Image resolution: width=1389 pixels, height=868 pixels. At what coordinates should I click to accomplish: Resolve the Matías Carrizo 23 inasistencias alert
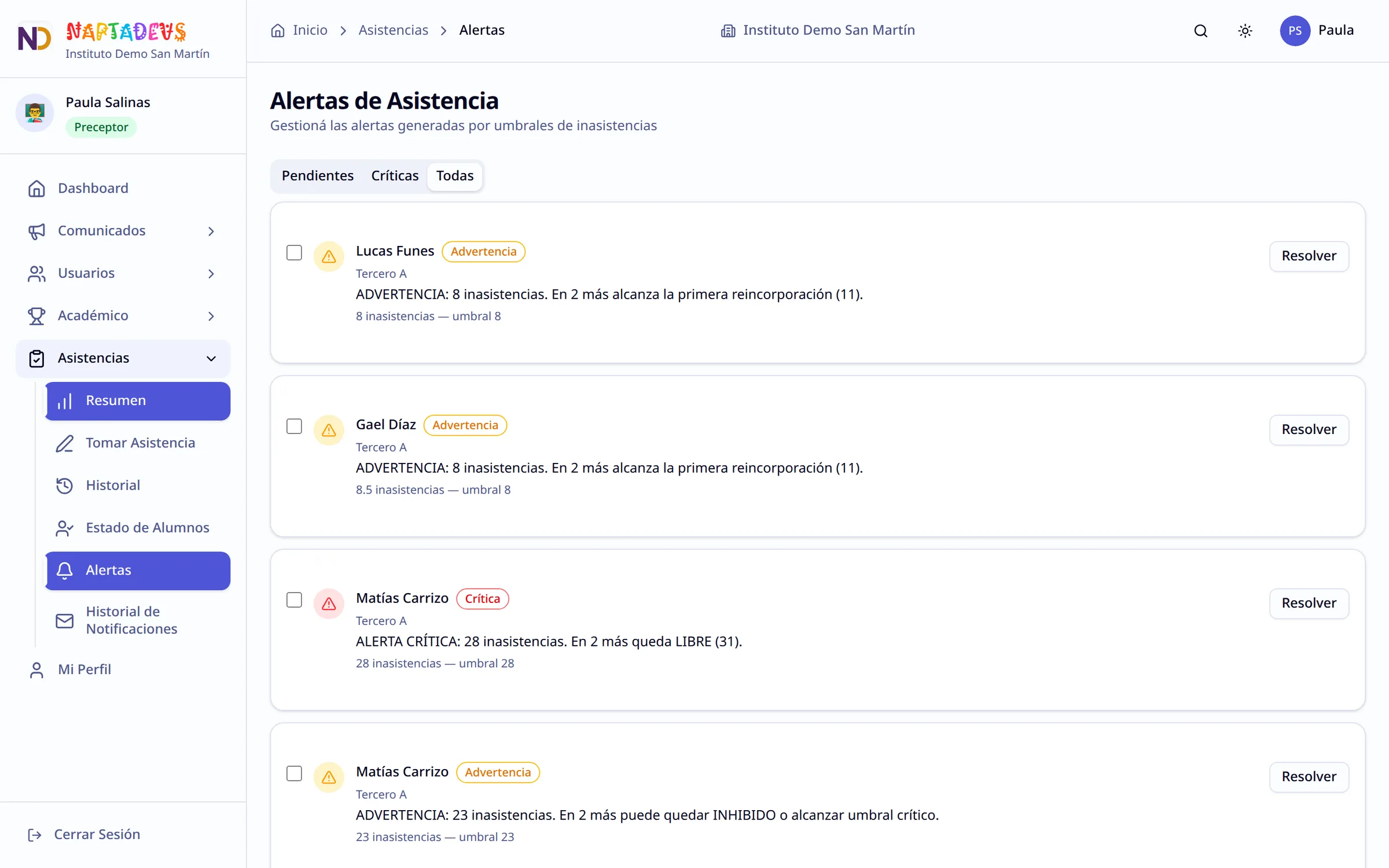tap(1309, 777)
